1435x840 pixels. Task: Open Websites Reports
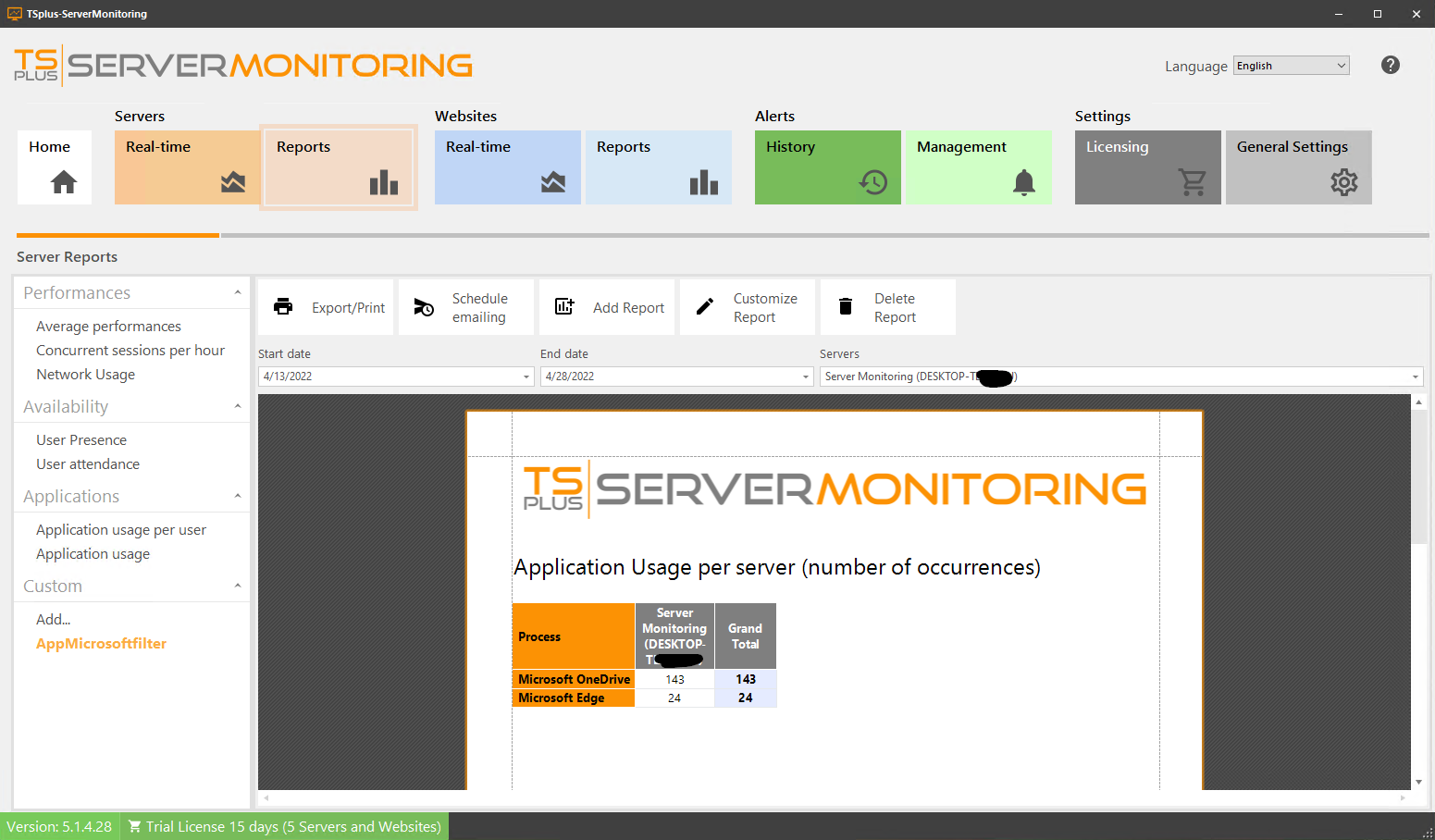pos(658,167)
